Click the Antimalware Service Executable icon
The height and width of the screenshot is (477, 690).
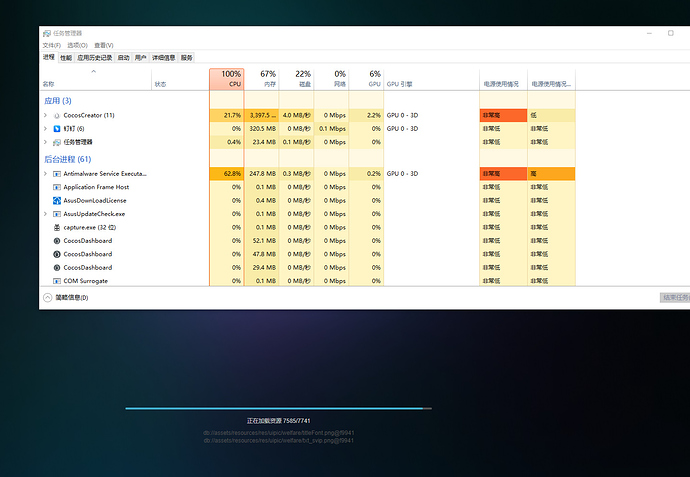coord(57,174)
